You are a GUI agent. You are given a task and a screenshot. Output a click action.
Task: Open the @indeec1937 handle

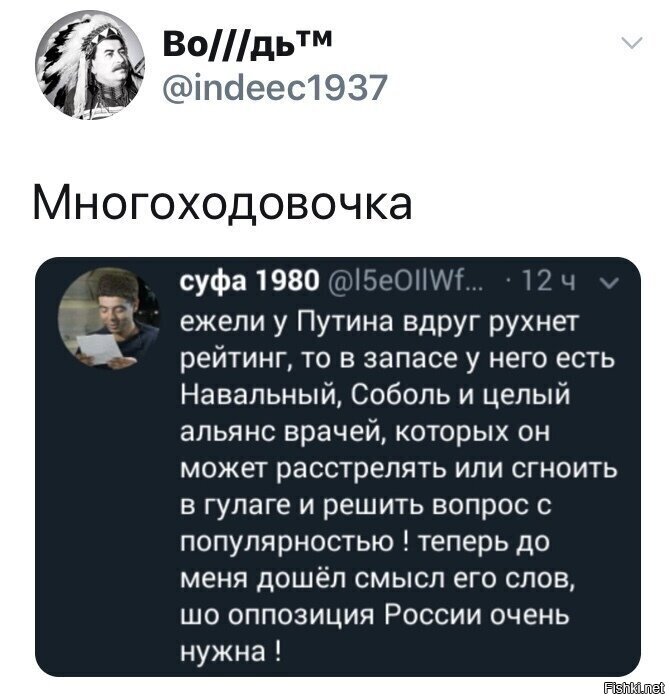[x=274, y=87]
